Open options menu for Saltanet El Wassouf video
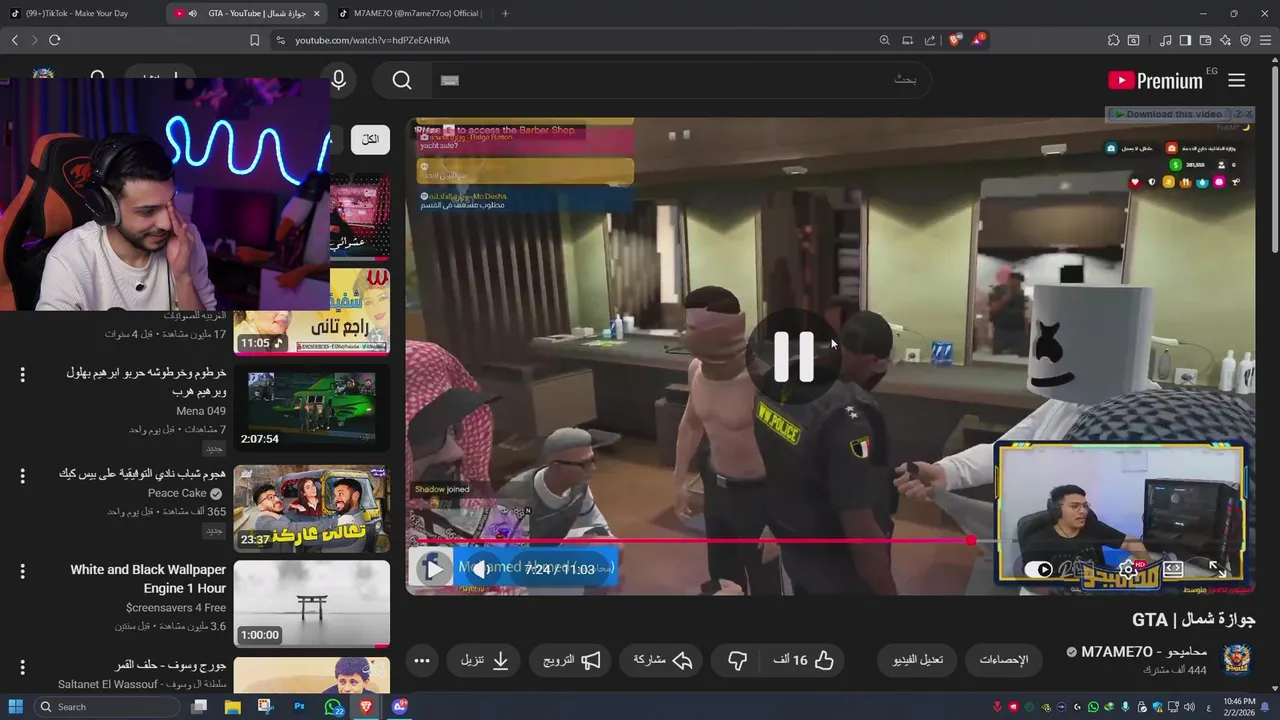Viewport: 1280px width, 720px height. (x=22, y=667)
